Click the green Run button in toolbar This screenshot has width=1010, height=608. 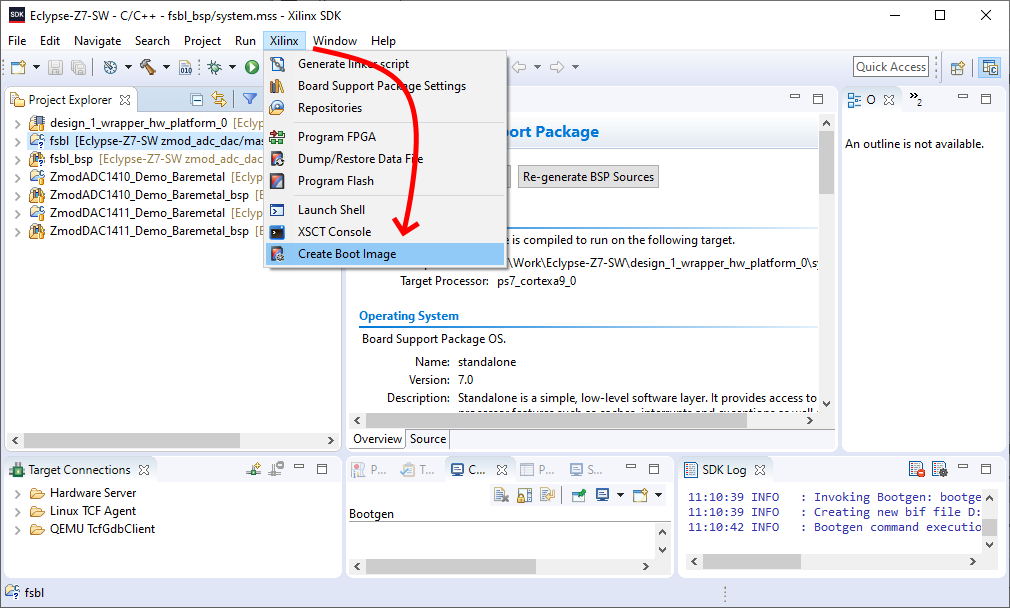point(252,67)
